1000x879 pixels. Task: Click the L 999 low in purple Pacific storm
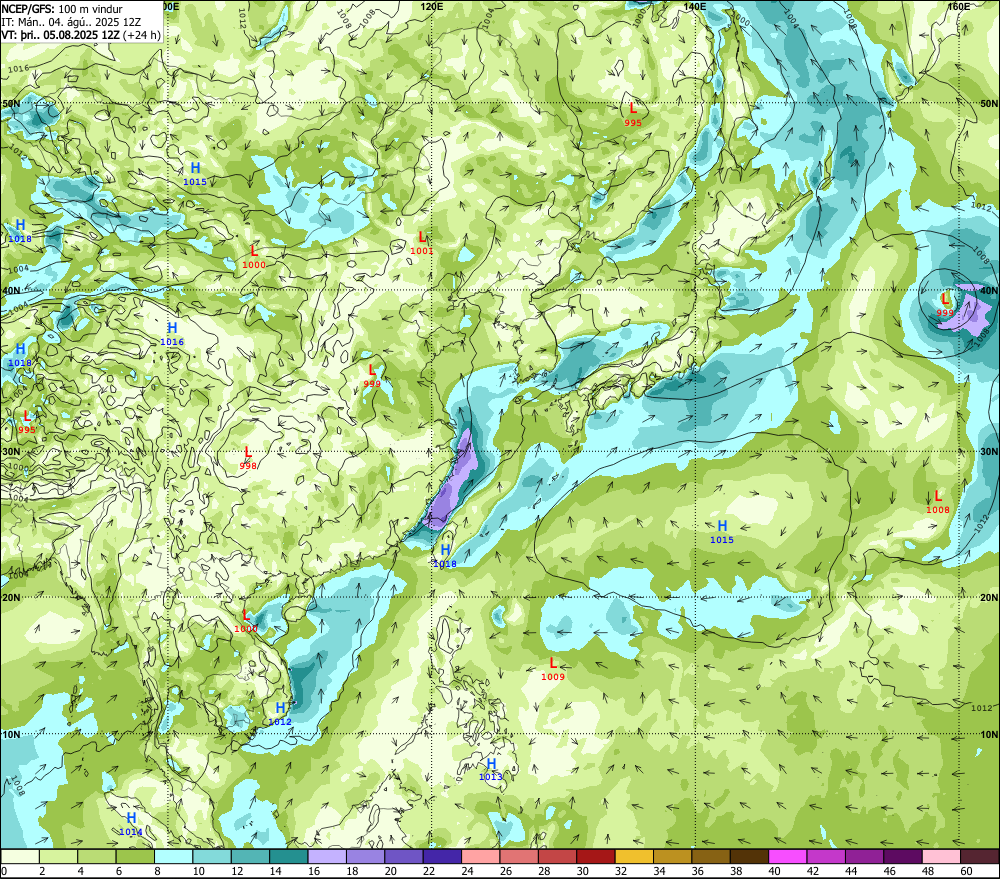point(945,304)
